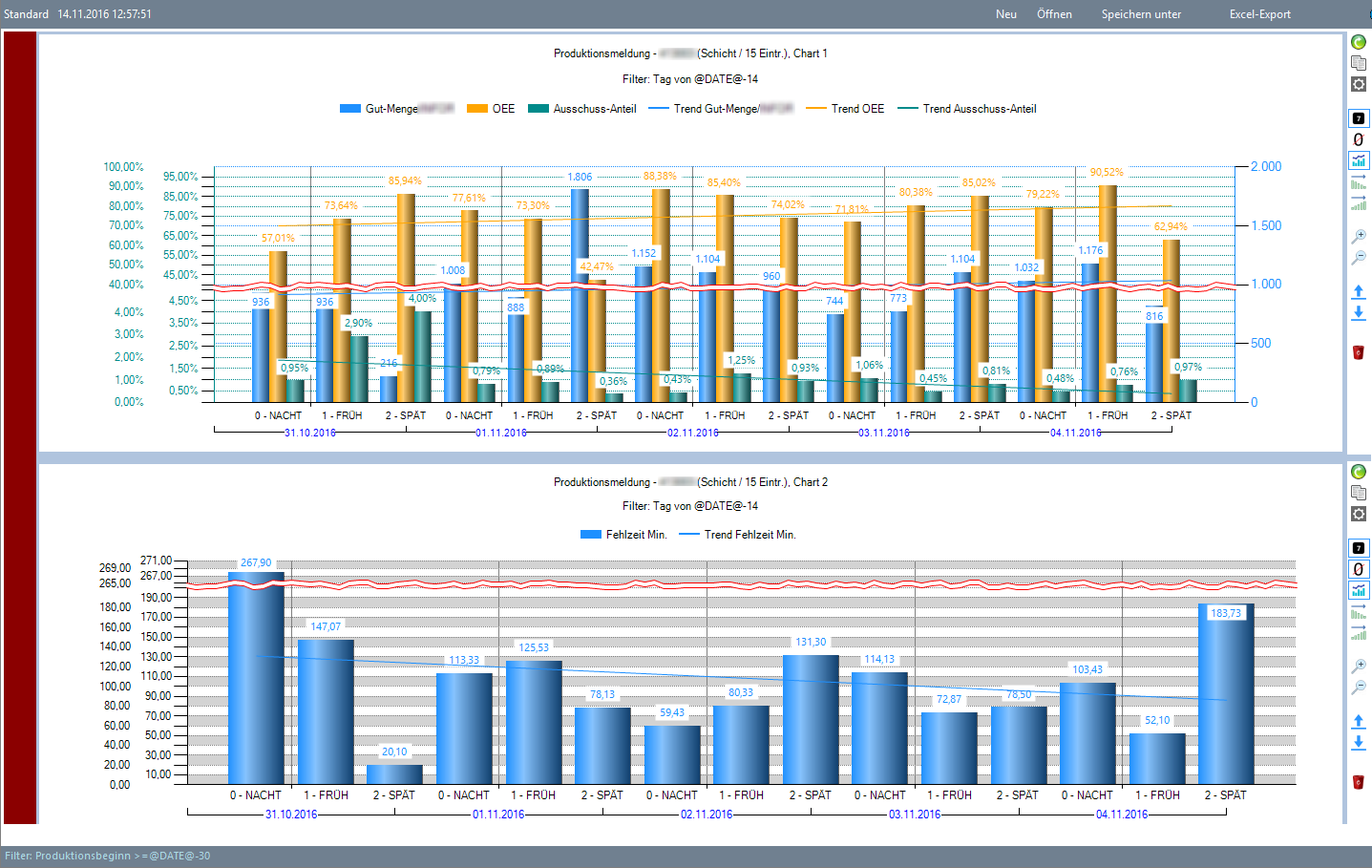
Task: Click date 03.11.2016 under Chart 2
Action: pos(915,815)
